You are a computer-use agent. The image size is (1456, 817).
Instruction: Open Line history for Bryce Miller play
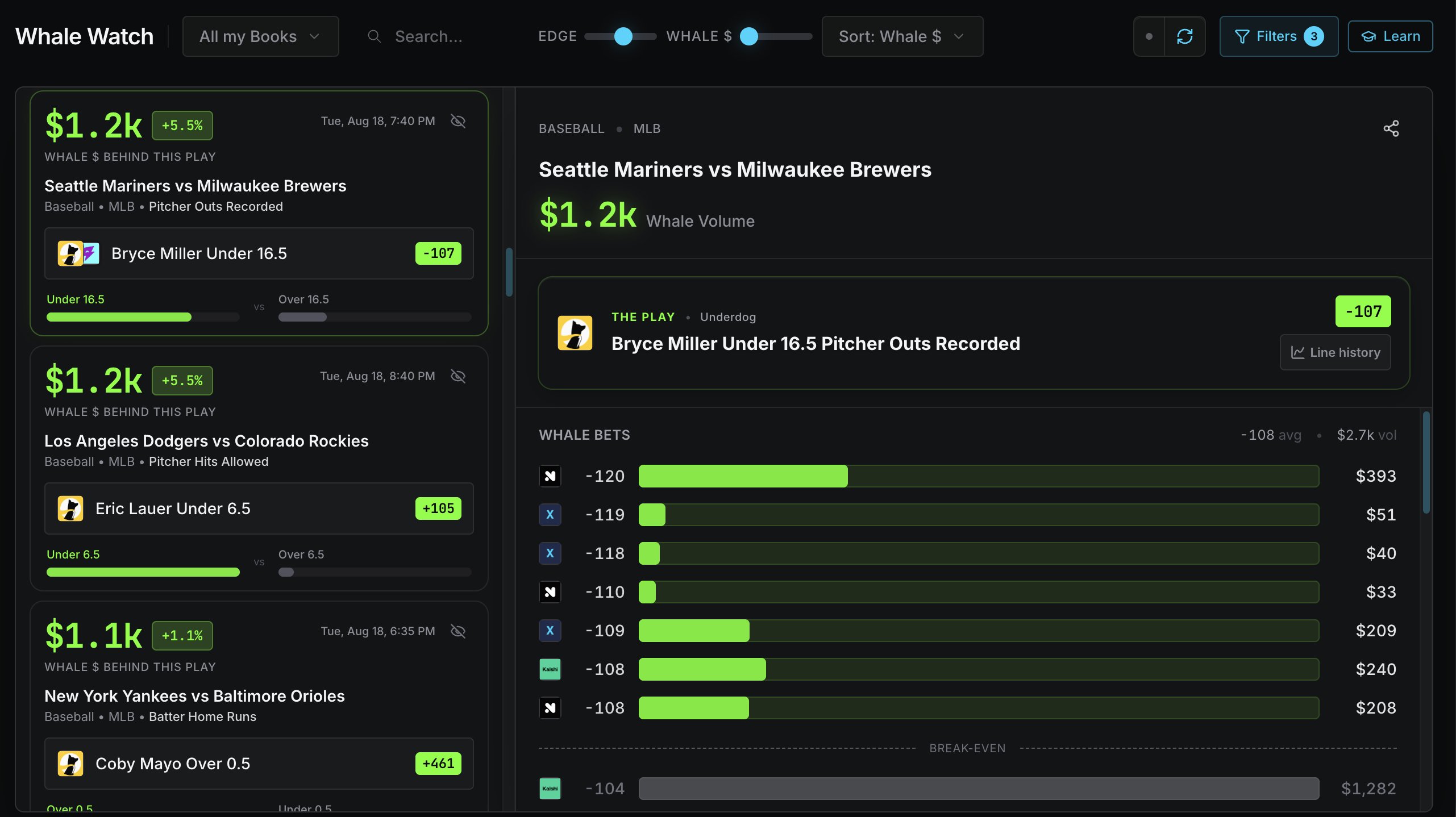tap(1335, 352)
